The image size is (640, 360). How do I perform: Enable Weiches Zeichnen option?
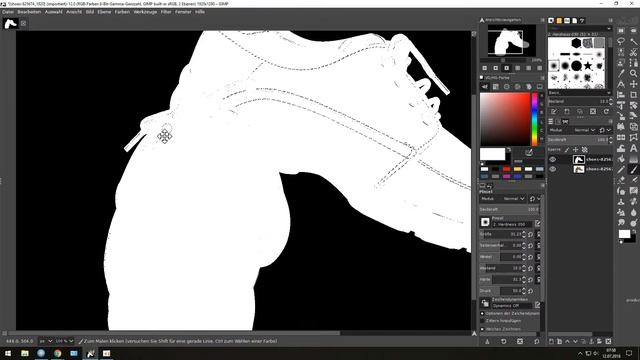[x=482, y=329]
